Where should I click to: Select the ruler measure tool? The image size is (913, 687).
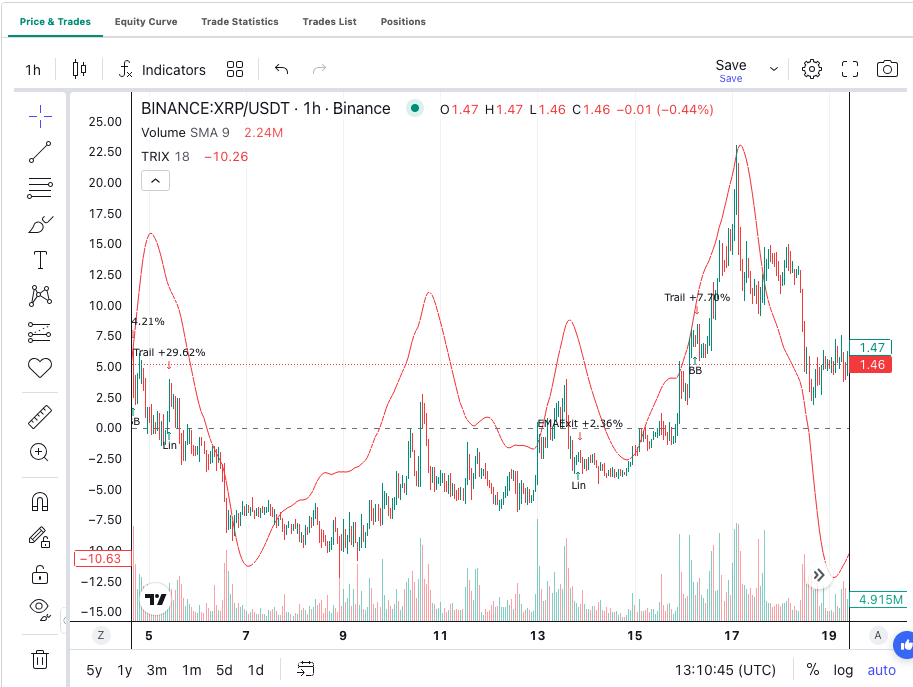point(40,417)
